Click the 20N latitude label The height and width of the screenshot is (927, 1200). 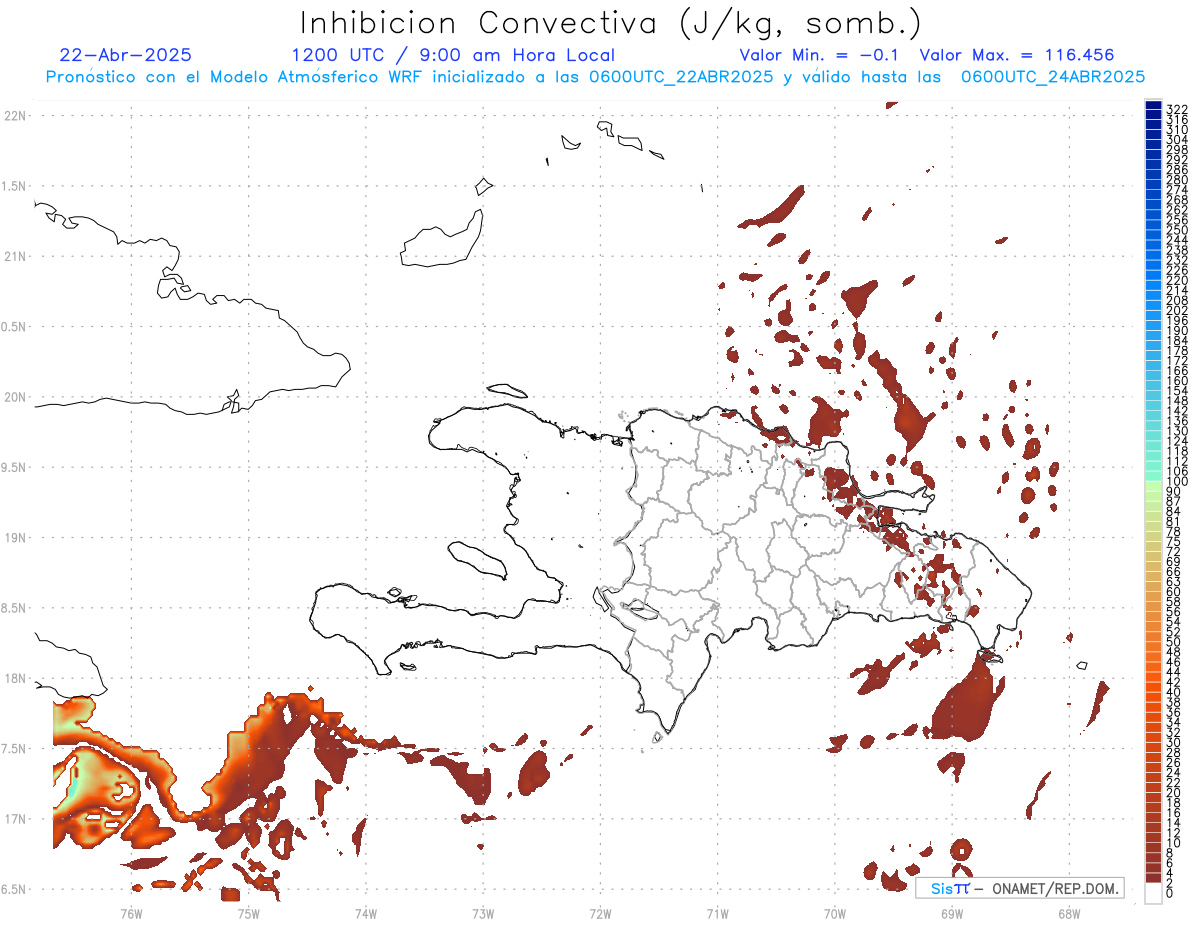coord(15,397)
